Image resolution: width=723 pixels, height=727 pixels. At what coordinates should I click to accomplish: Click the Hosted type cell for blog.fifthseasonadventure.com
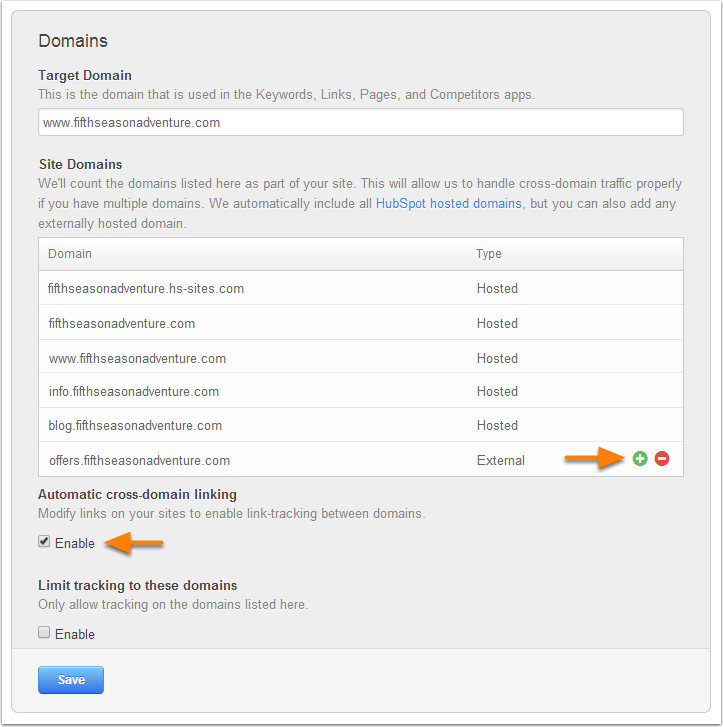[x=497, y=425]
